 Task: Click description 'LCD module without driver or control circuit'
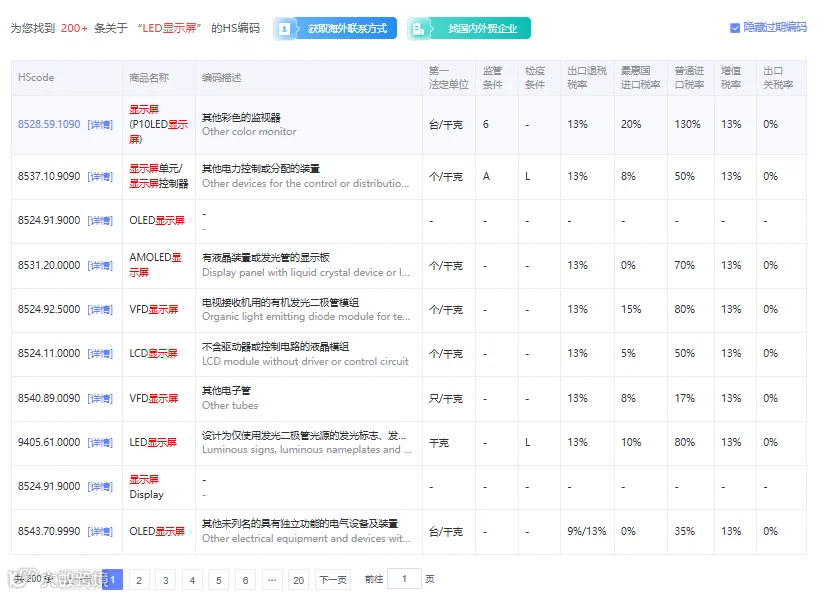coord(305,362)
